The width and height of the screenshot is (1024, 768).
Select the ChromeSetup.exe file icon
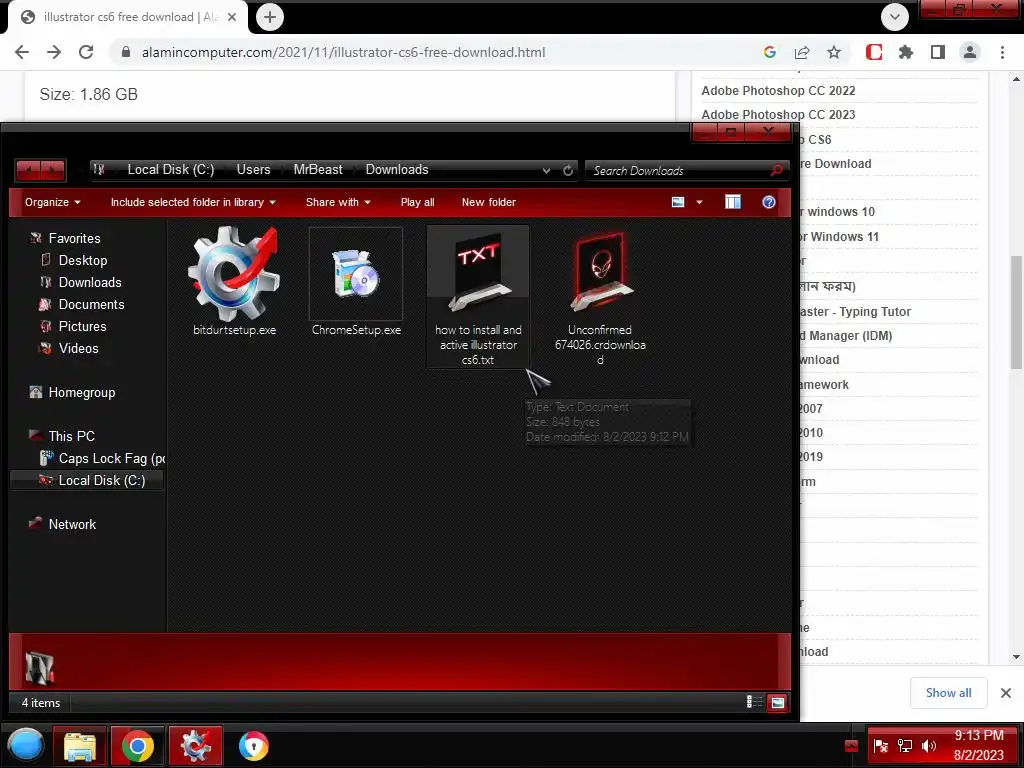(x=355, y=274)
